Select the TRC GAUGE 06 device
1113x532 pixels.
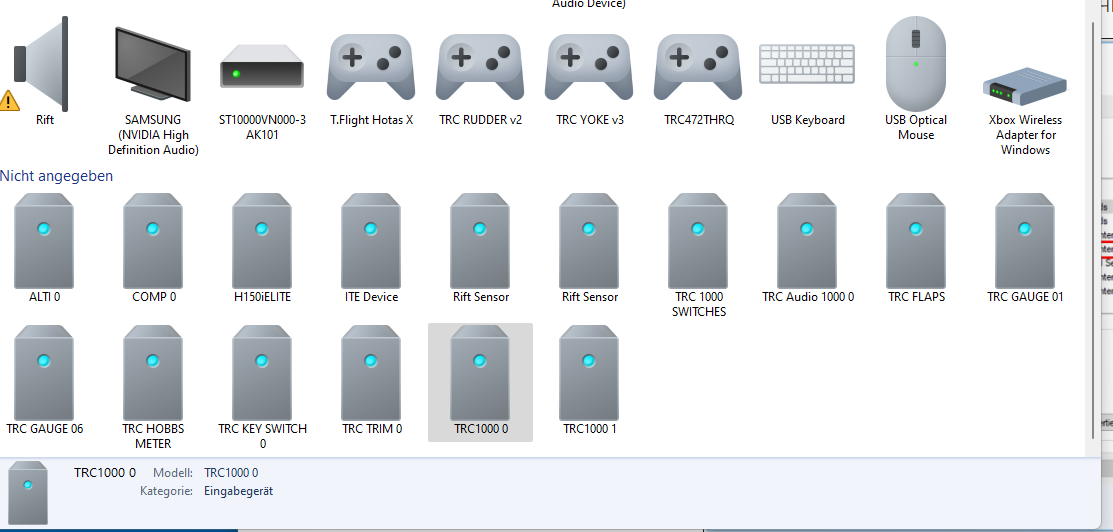point(44,381)
